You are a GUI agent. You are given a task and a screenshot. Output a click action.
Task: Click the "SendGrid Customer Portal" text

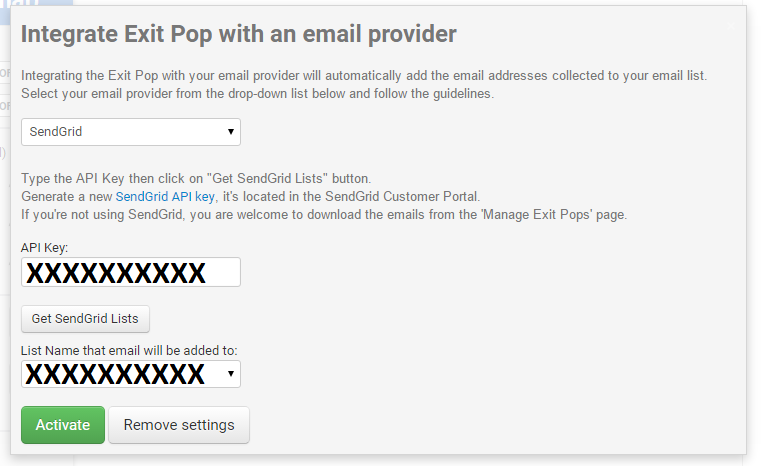tap(401, 196)
